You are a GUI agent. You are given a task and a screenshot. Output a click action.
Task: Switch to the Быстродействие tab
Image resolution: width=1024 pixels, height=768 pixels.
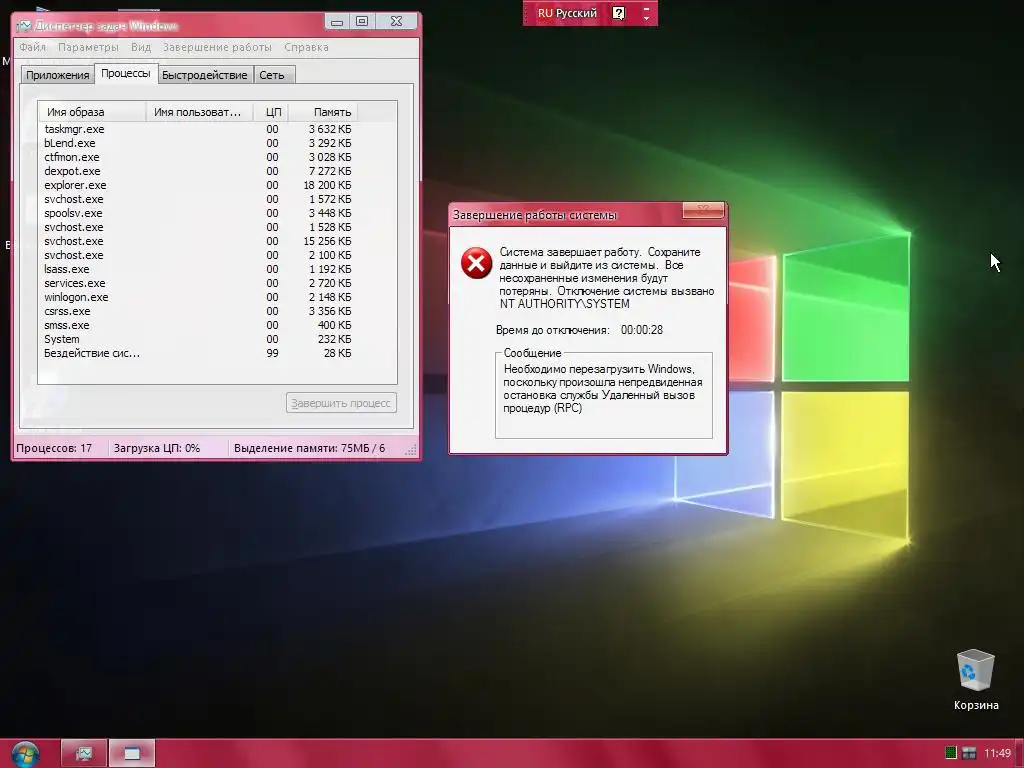[204, 75]
